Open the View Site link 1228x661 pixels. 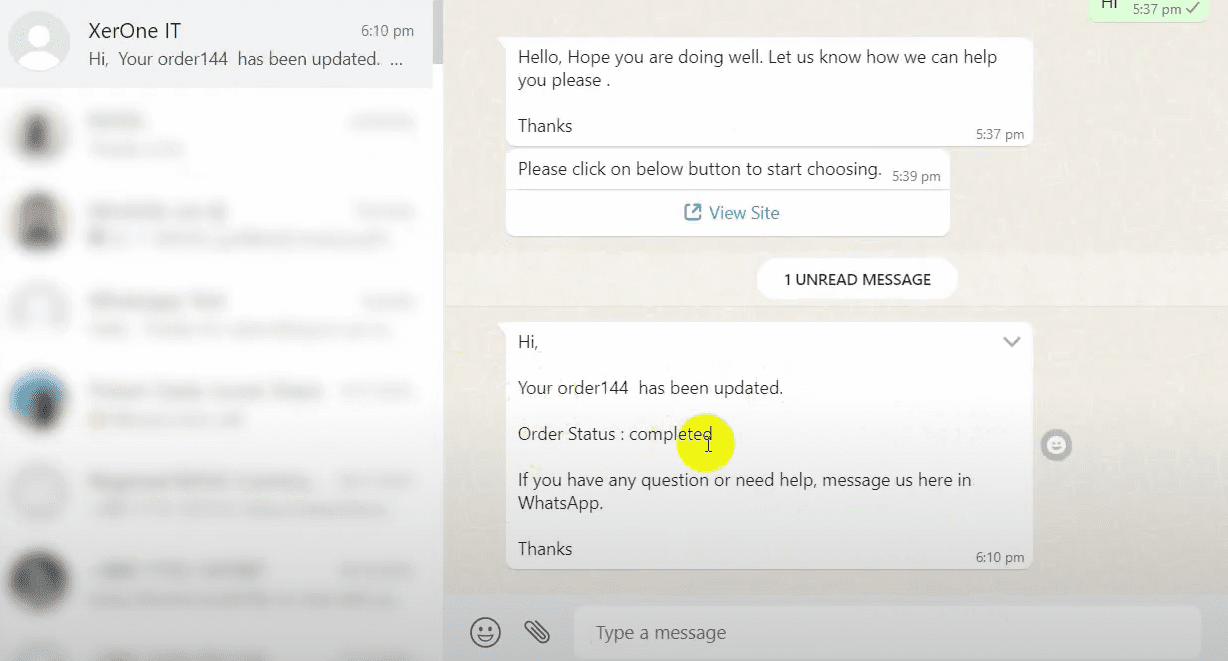click(743, 213)
